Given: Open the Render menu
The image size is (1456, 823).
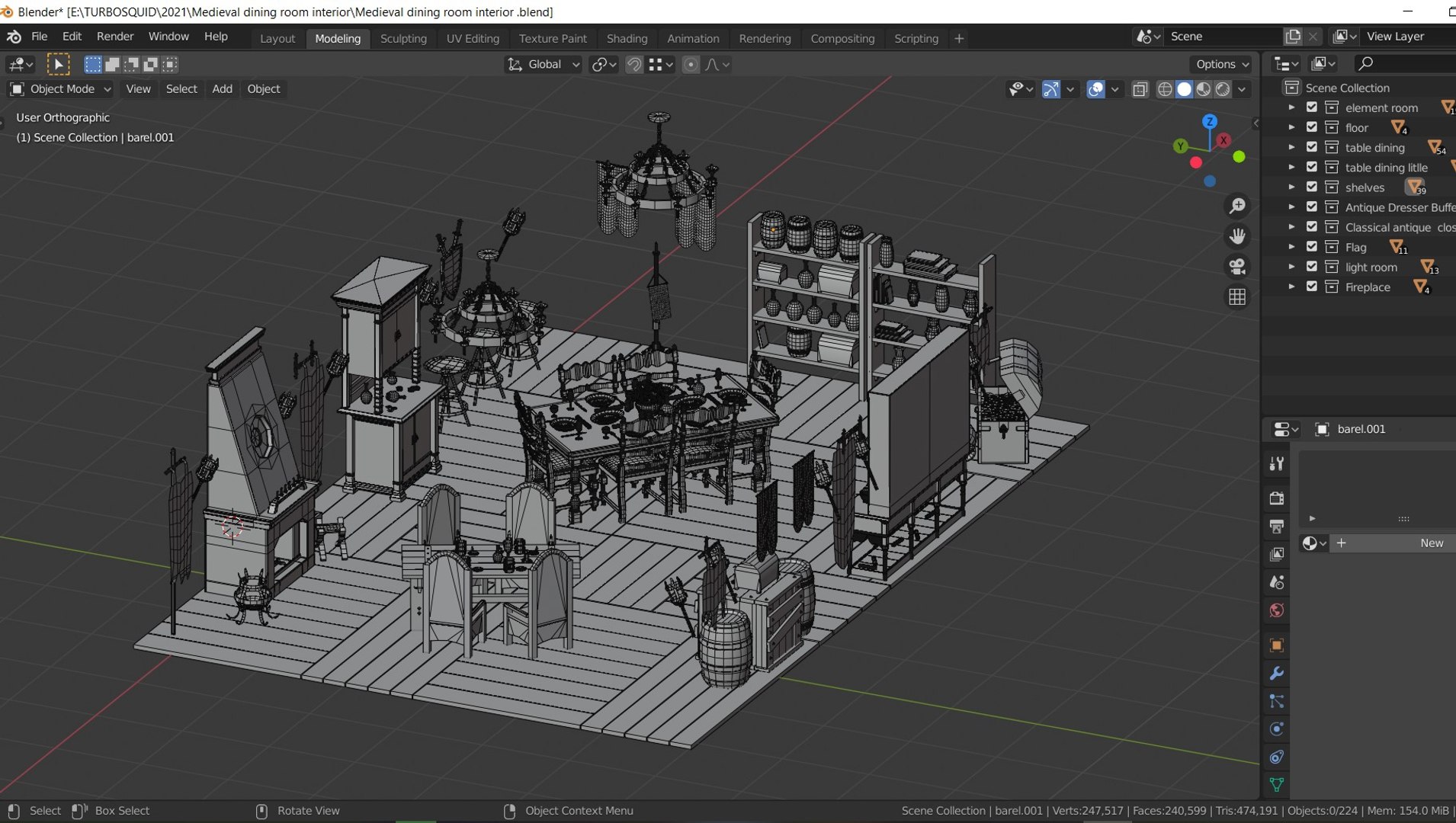Looking at the screenshot, I should (115, 37).
